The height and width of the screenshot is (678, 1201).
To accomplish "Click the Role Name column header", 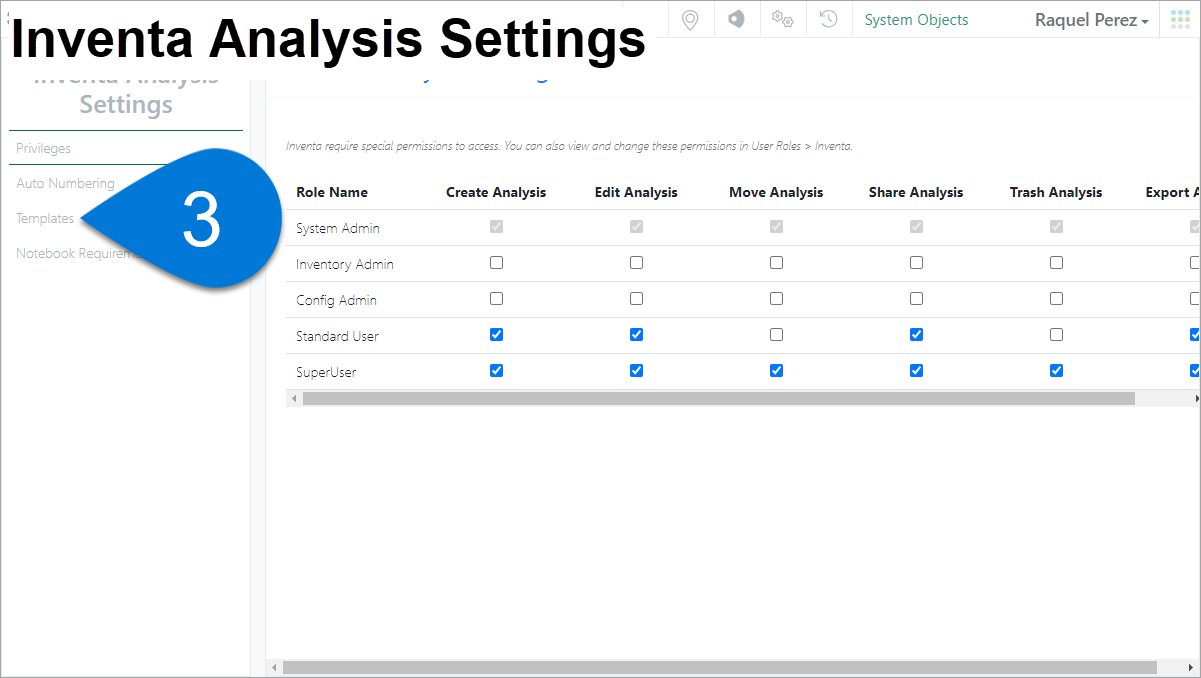I will [x=332, y=192].
